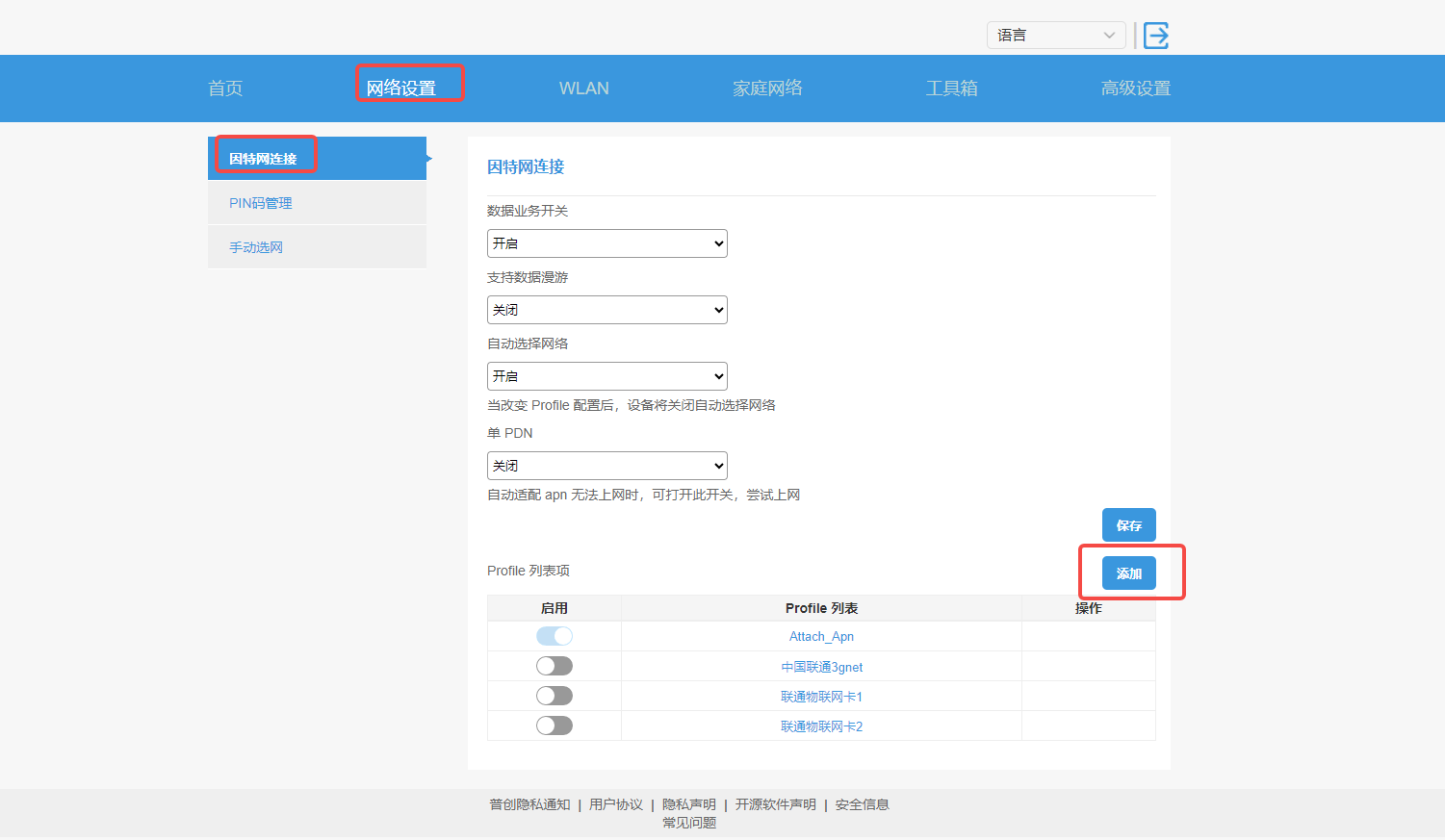This screenshot has height=840, width=1445.
Task: Go to the 首页 tab
Action: click(x=225, y=89)
